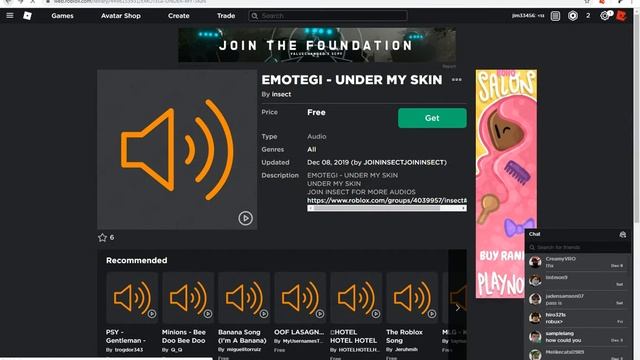Open the PSY - Gentleman recommended item
This screenshot has height=360, width=640.
tap(126, 336)
